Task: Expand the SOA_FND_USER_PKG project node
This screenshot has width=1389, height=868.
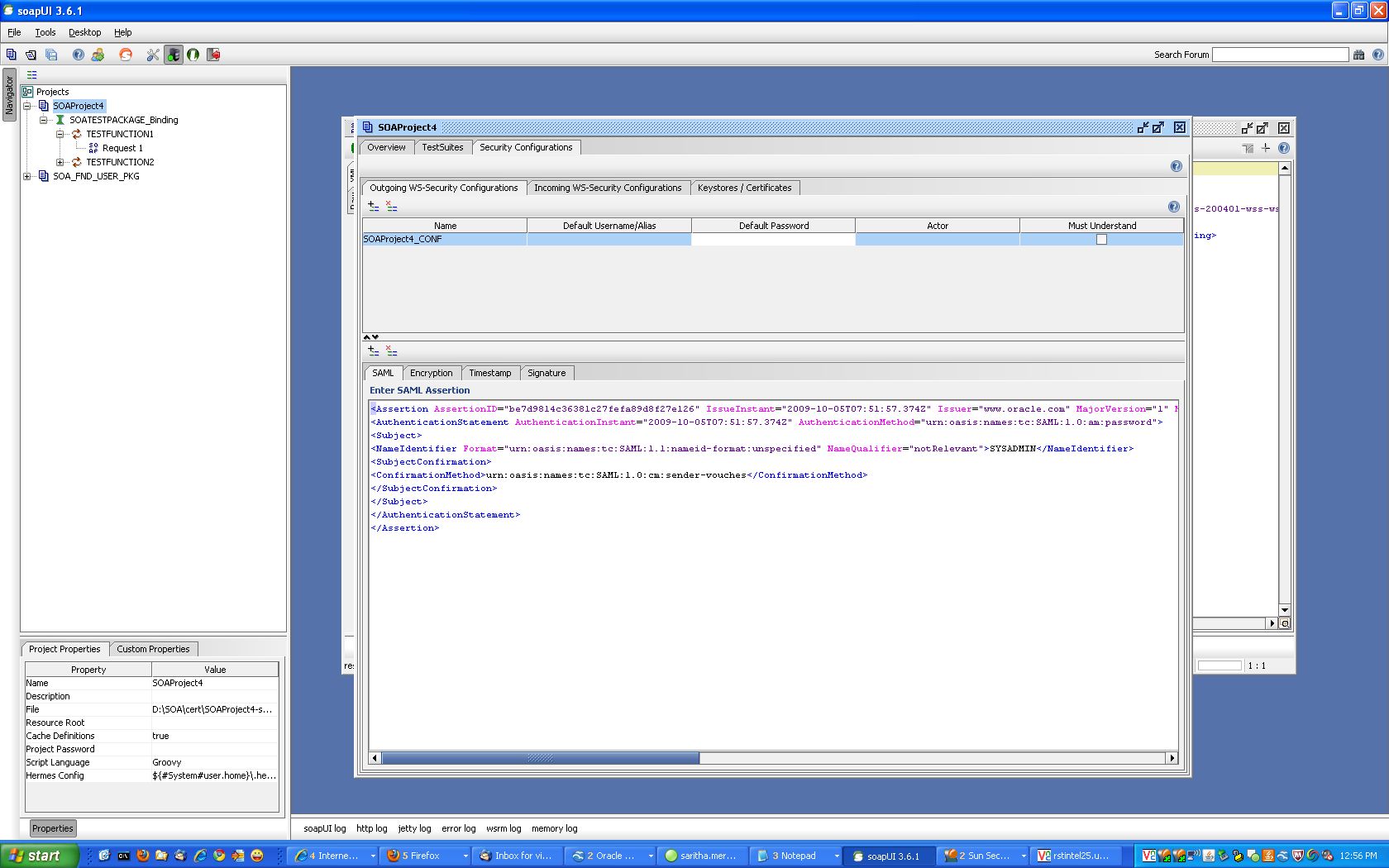Action: pos(27,176)
